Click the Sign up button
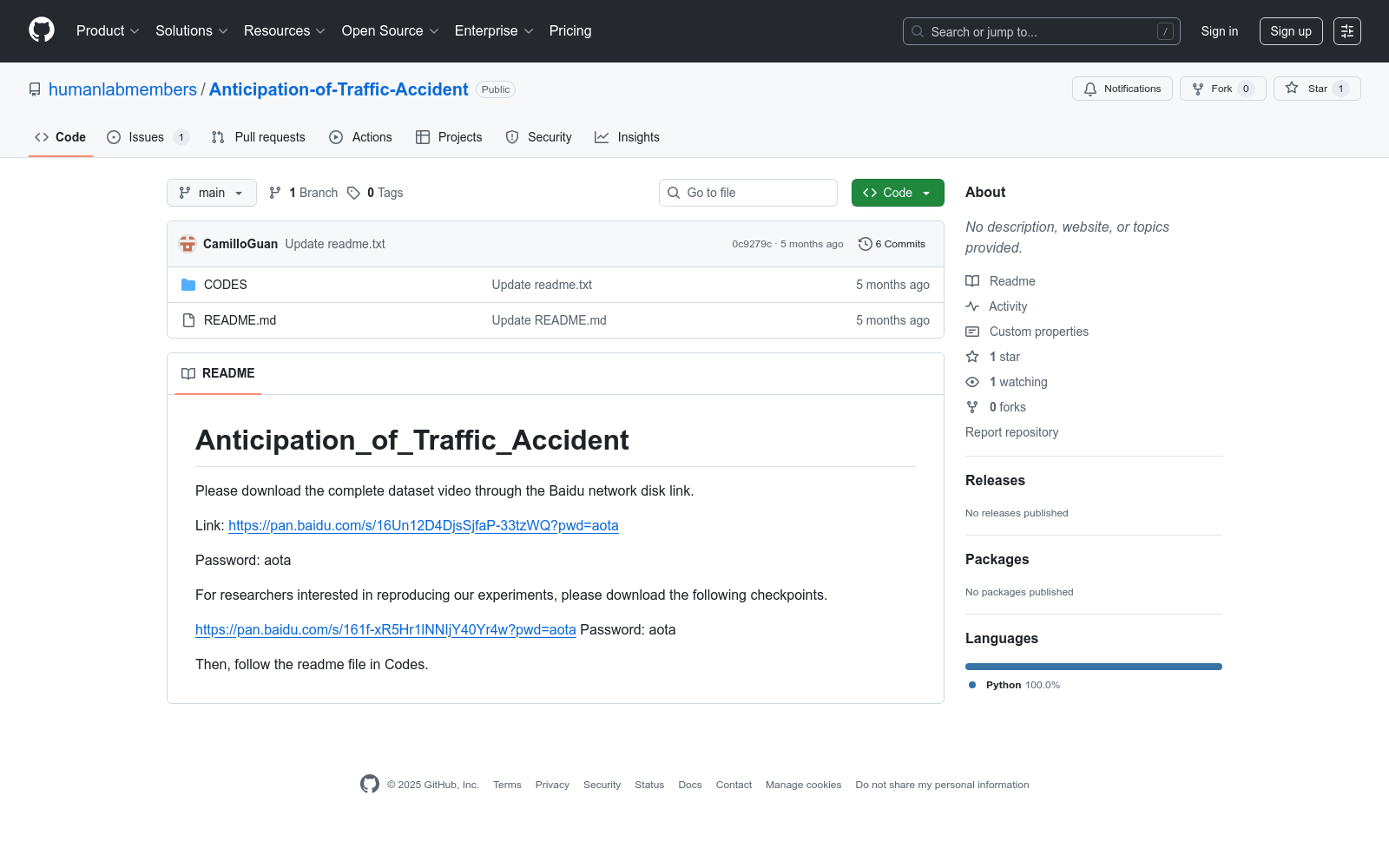 pyautogui.click(x=1290, y=31)
